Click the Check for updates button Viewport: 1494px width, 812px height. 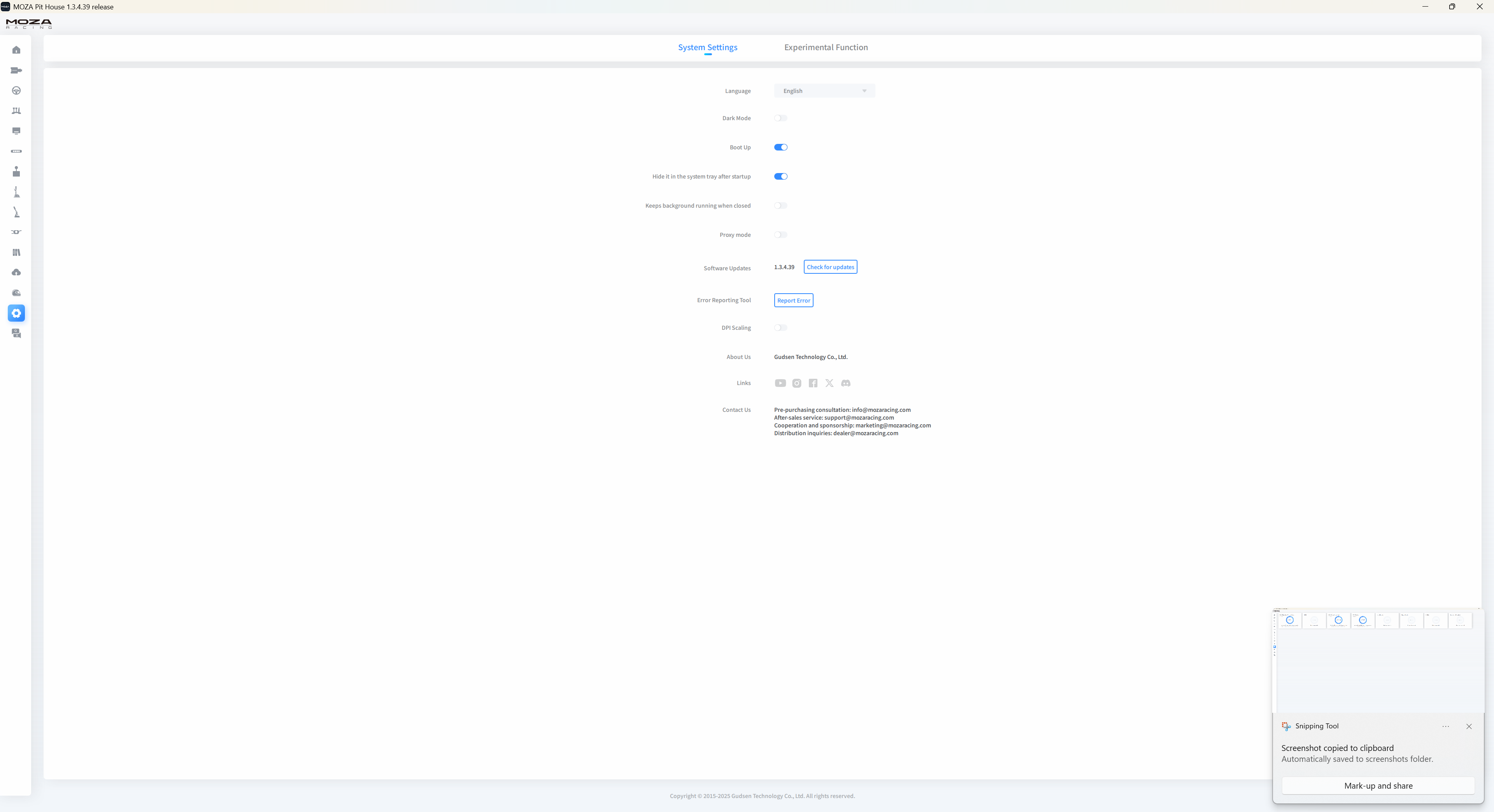pos(830,267)
